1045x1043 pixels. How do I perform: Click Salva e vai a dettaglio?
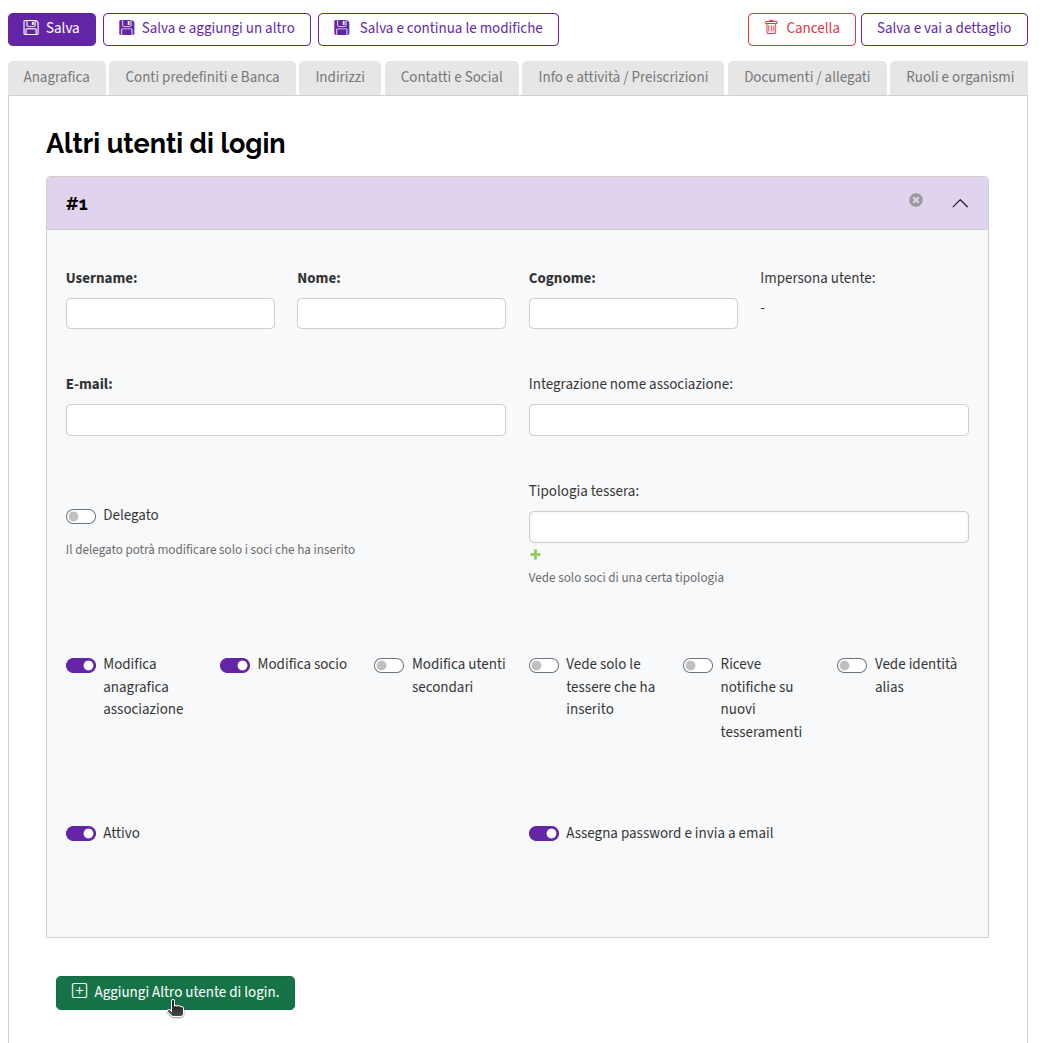(944, 29)
